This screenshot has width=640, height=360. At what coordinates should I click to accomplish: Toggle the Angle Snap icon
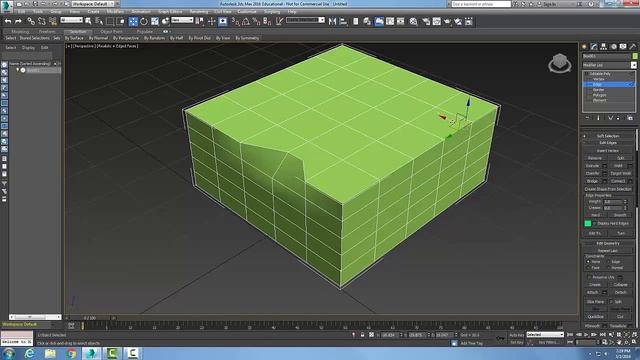[x=246, y=21]
